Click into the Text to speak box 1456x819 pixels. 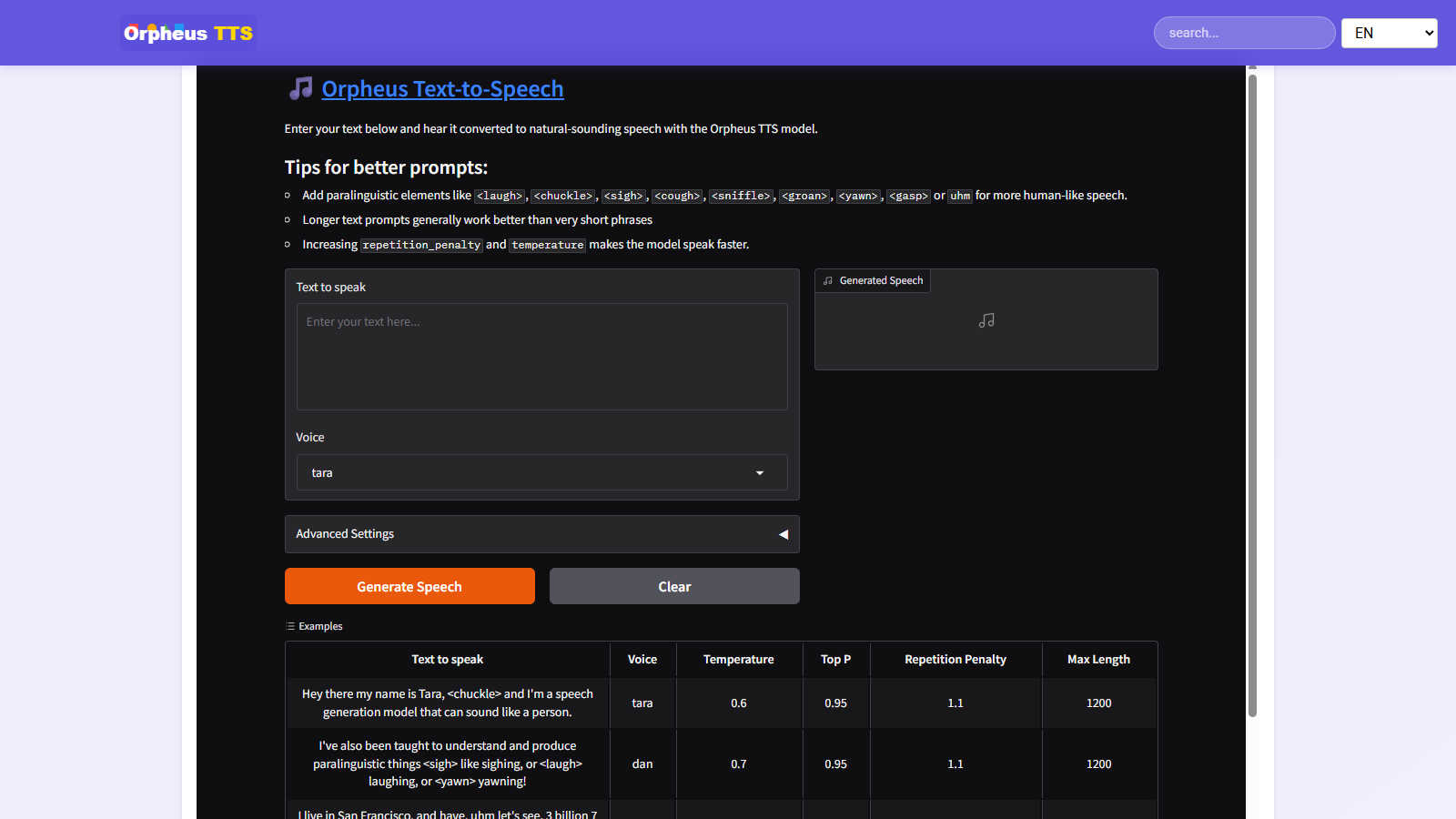pos(541,357)
